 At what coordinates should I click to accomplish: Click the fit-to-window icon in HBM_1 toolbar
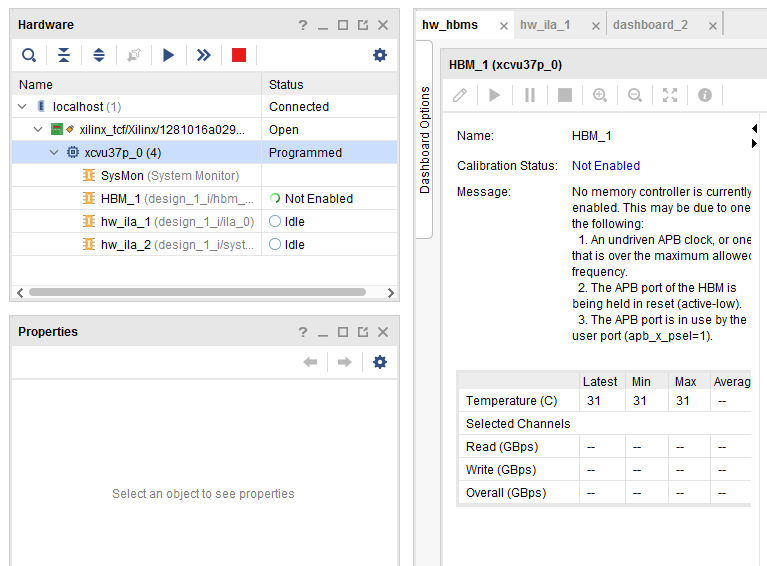tap(670, 95)
